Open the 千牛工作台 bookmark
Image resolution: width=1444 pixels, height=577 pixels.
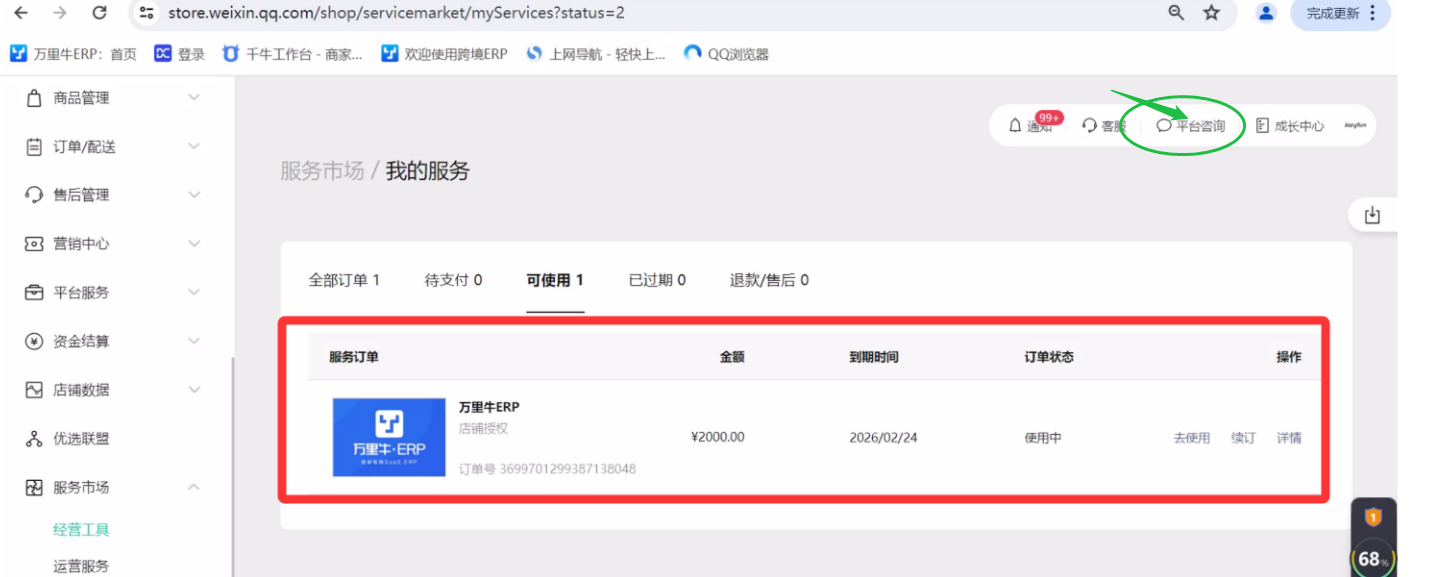pyautogui.click(x=292, y=54)
